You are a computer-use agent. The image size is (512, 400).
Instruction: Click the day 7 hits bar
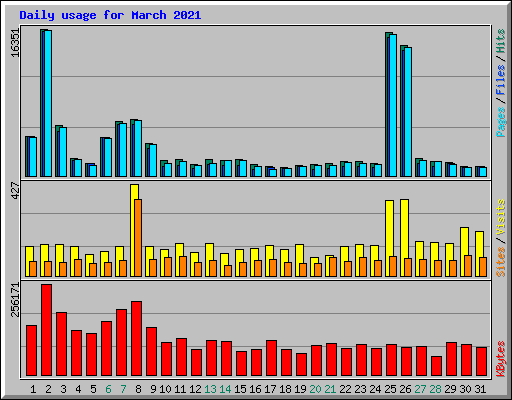(x=121, y=149)
